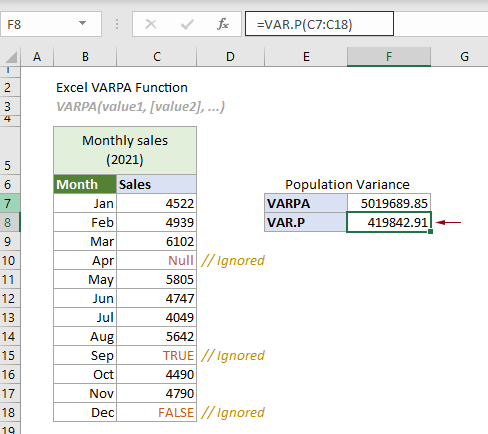Click the TRUE cell in the Sep row
488x434 pixels.
pos(157,355)
